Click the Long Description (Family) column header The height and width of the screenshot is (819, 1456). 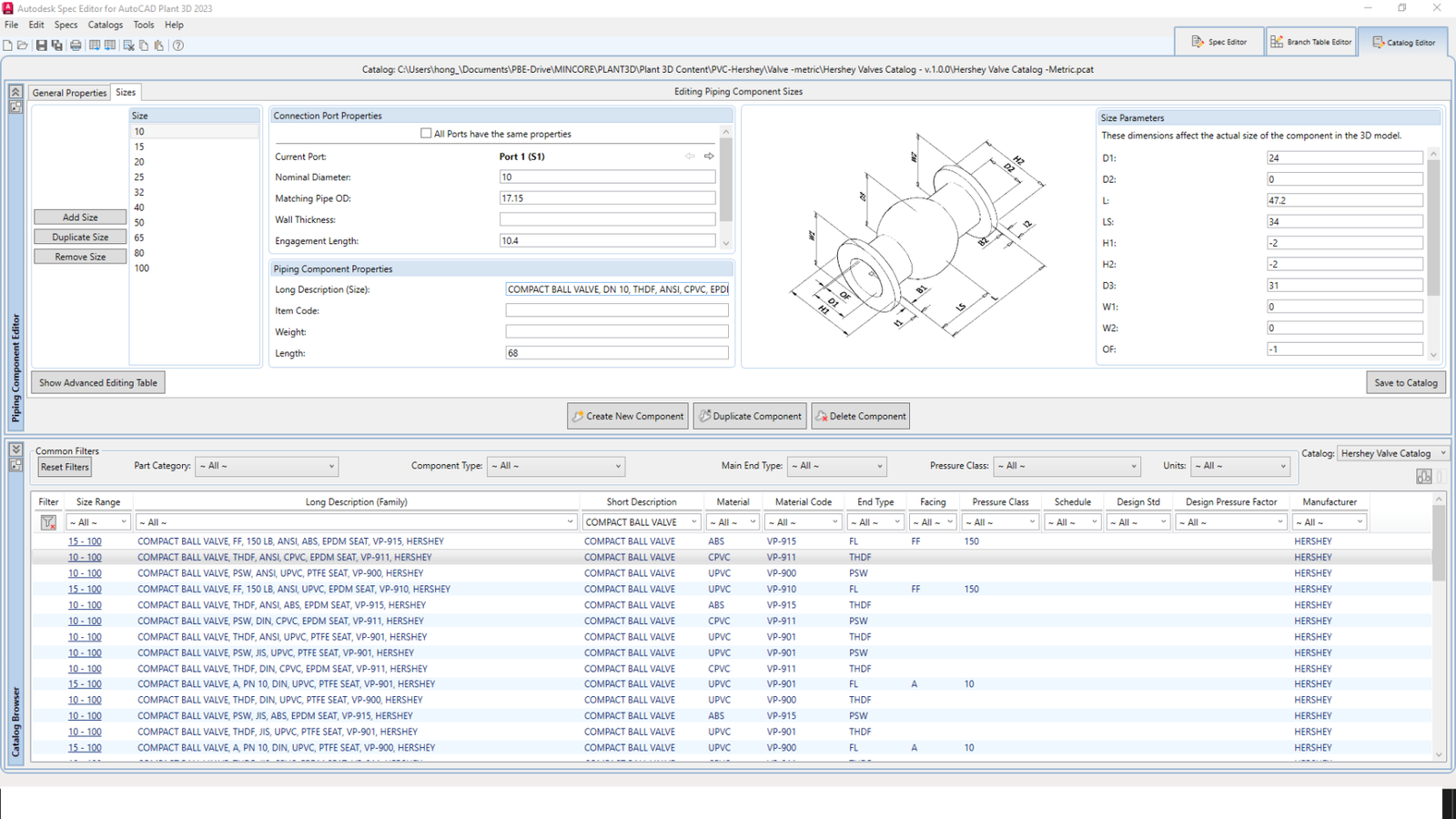pos(356,502)
